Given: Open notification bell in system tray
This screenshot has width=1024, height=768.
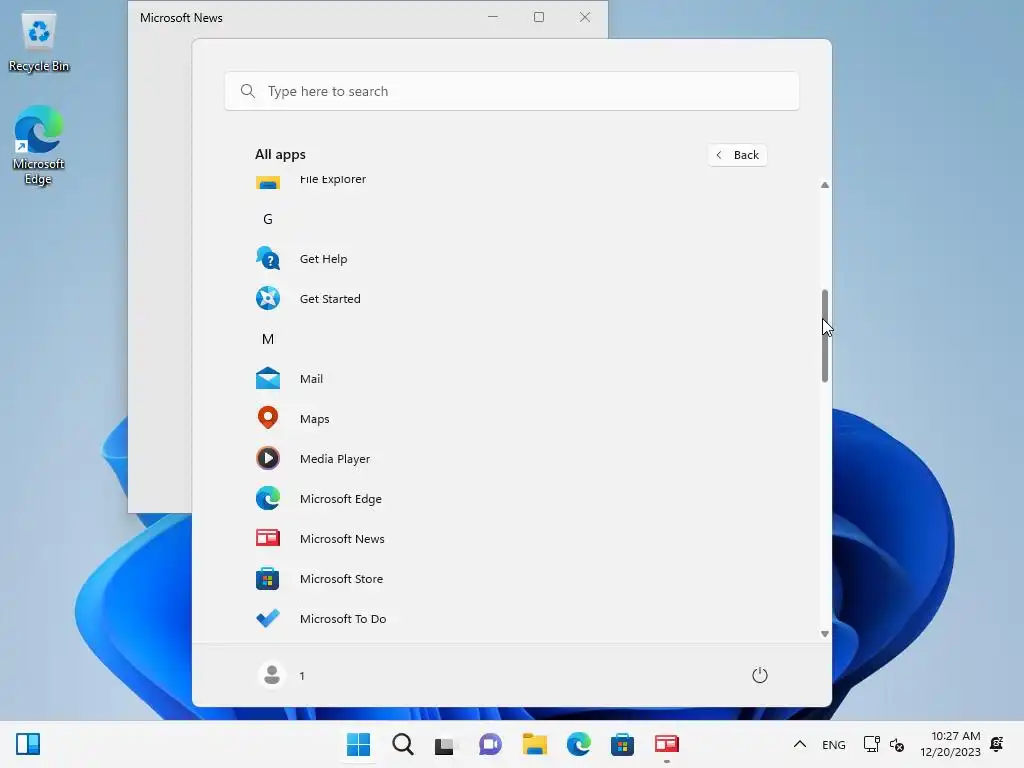Looking at the screenshot, I should click(x=997, y=744).
